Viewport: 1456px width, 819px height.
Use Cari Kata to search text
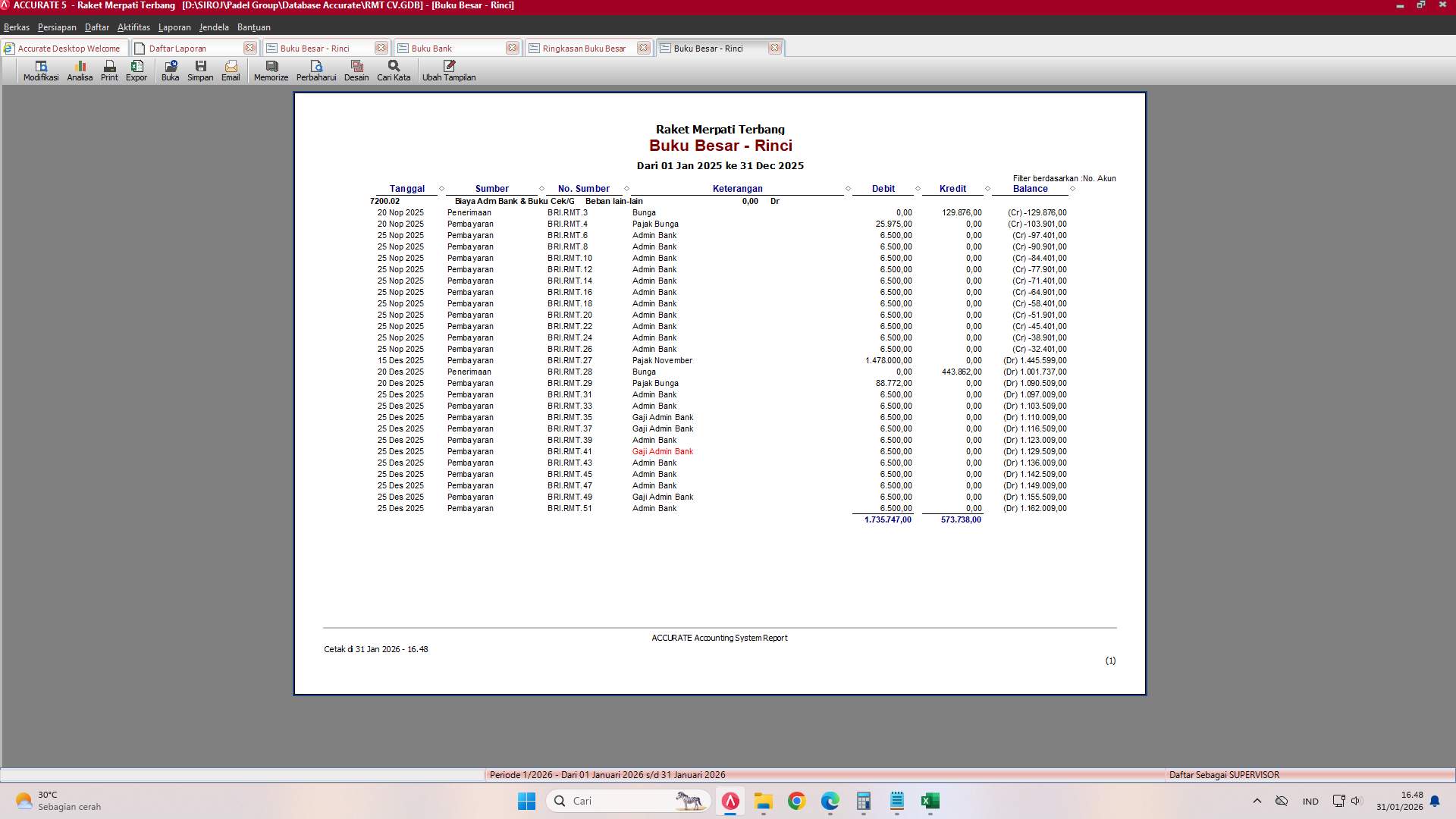point(393,71)
